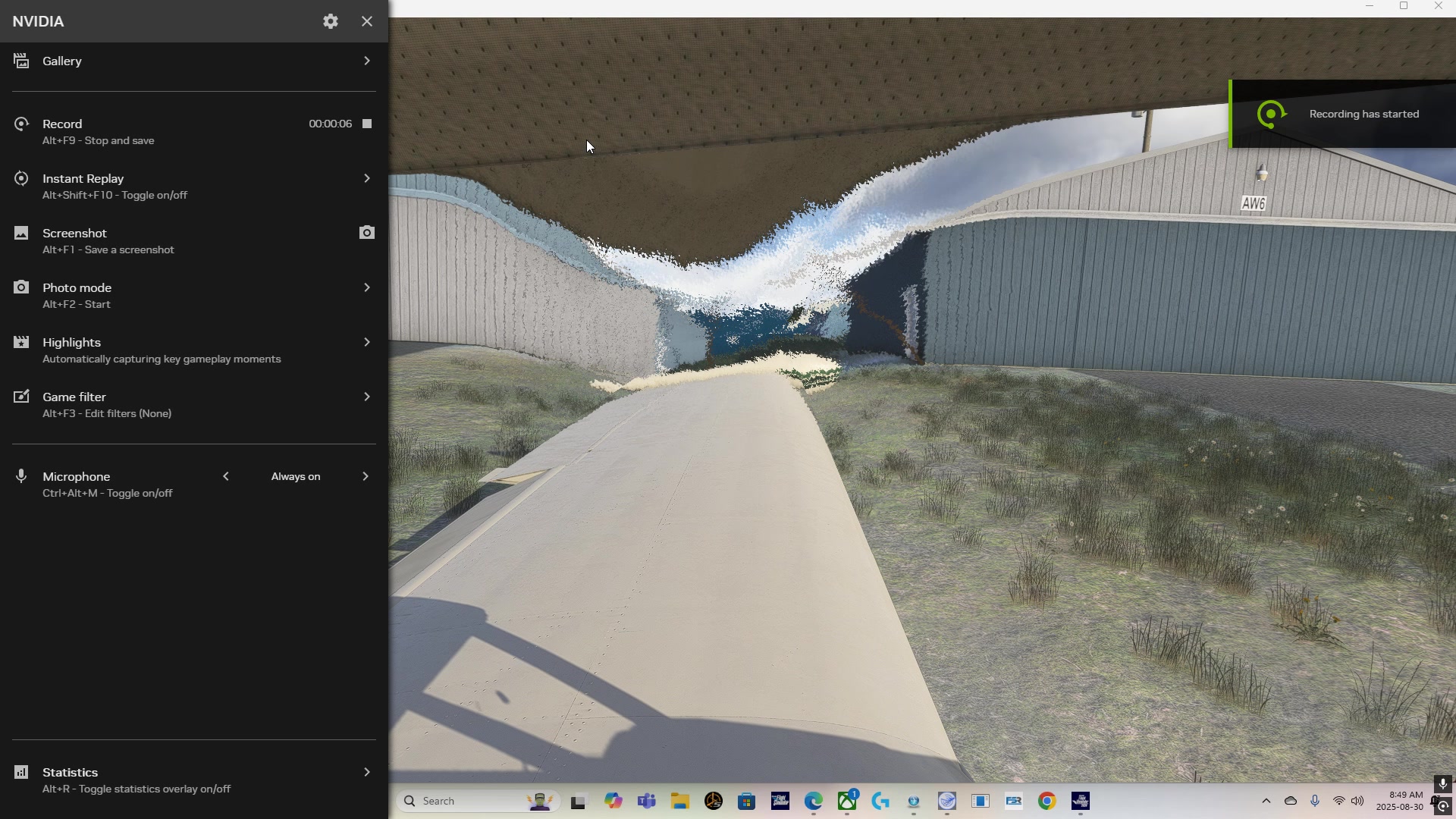Click the Microphone icon in the overlay
The image size is (1456, 819).
[21, 476]
